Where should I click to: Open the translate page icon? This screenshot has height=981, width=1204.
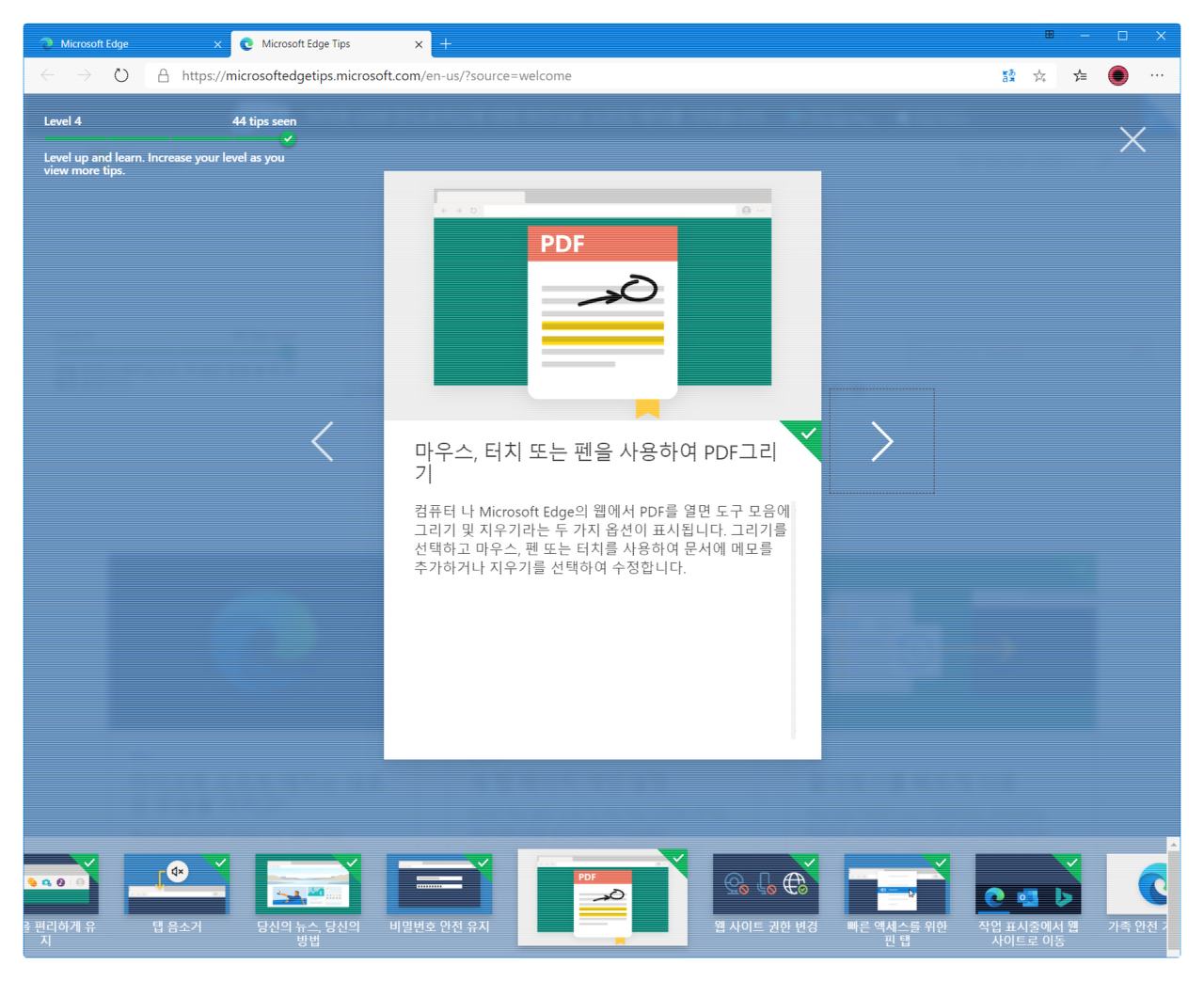[x=1008, y=76]
